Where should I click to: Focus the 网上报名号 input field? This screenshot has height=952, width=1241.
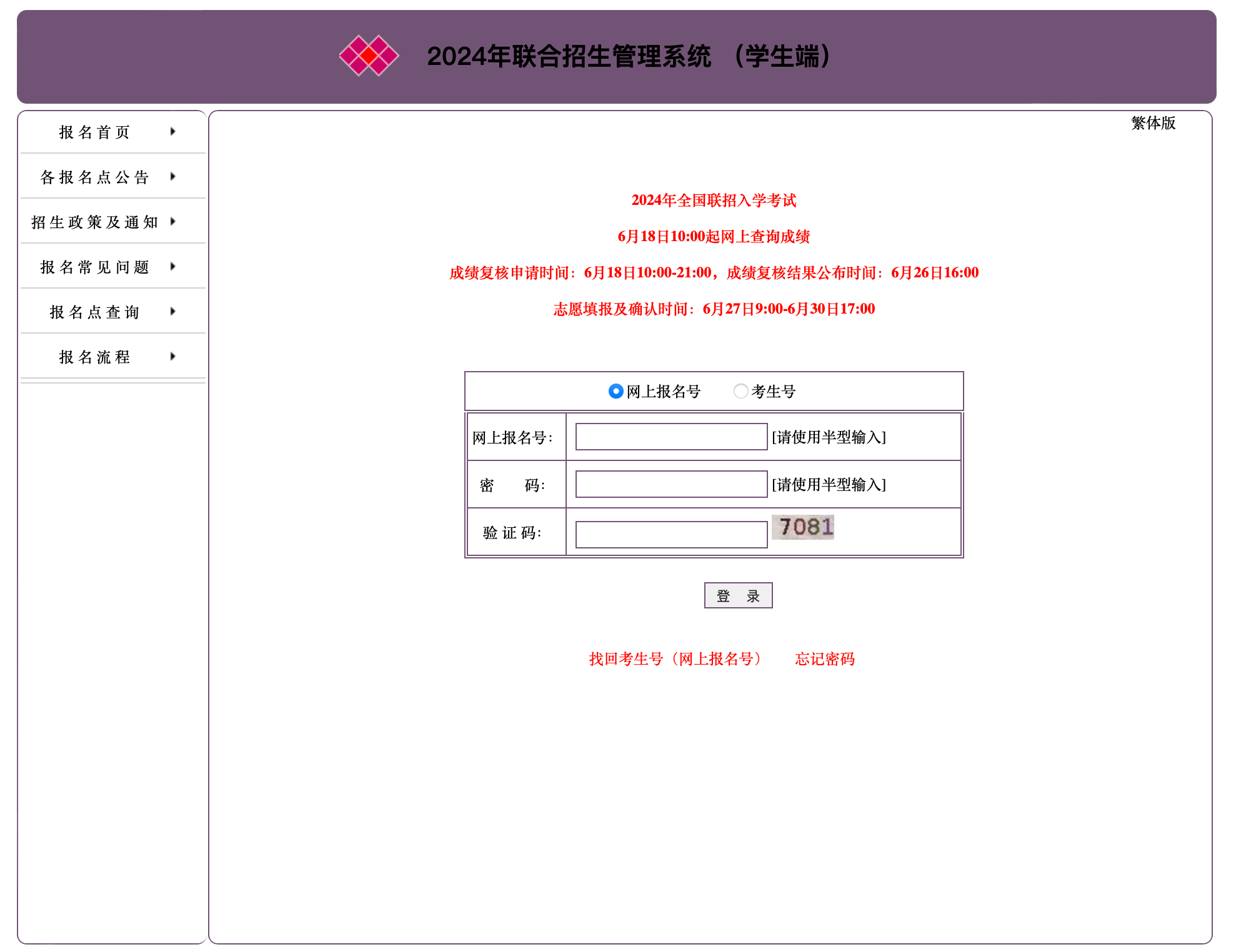671,437
